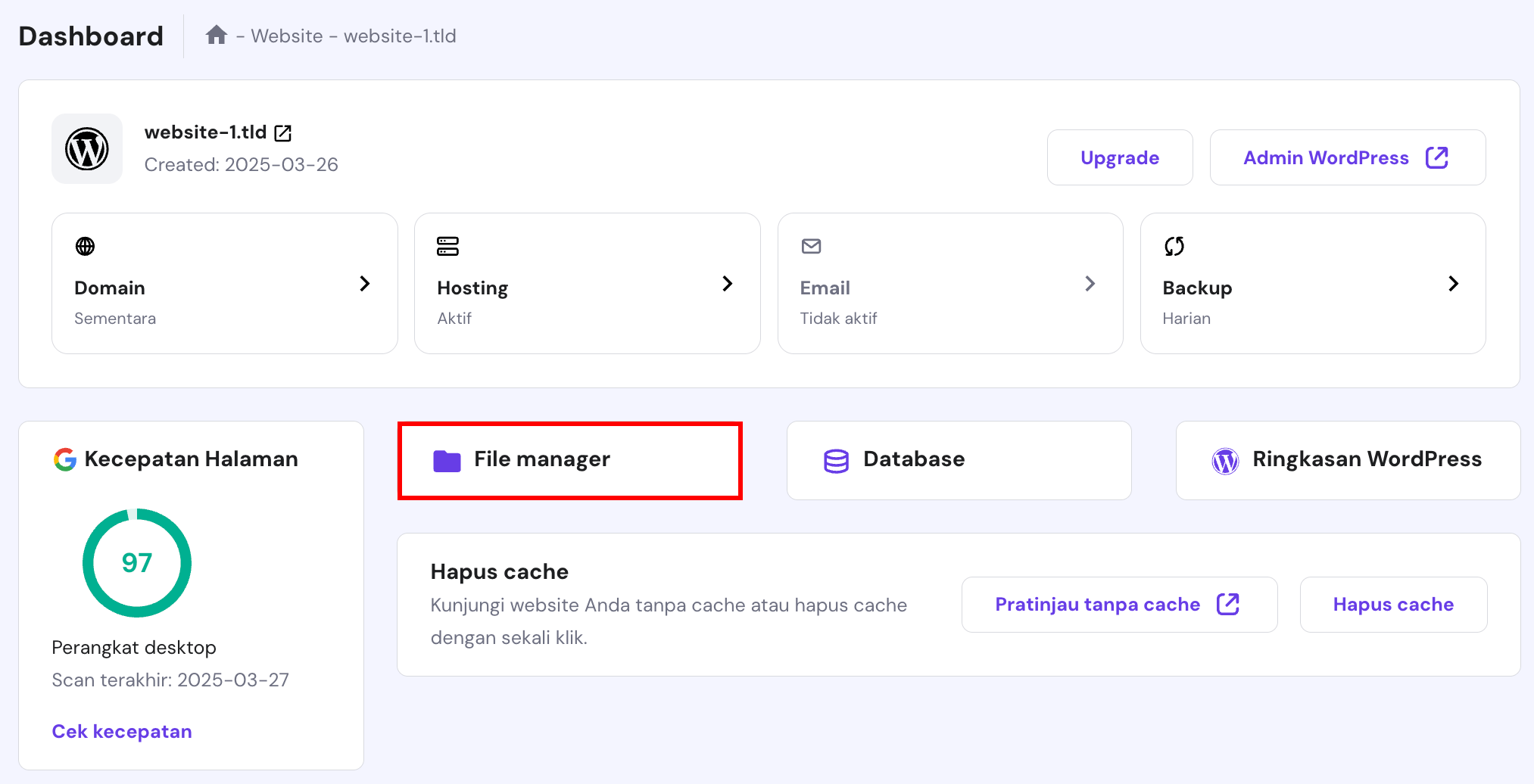The image size is (1534, 784).
Task: Select the envelope icon on the Email card
Action: click(x=810, y=246)
